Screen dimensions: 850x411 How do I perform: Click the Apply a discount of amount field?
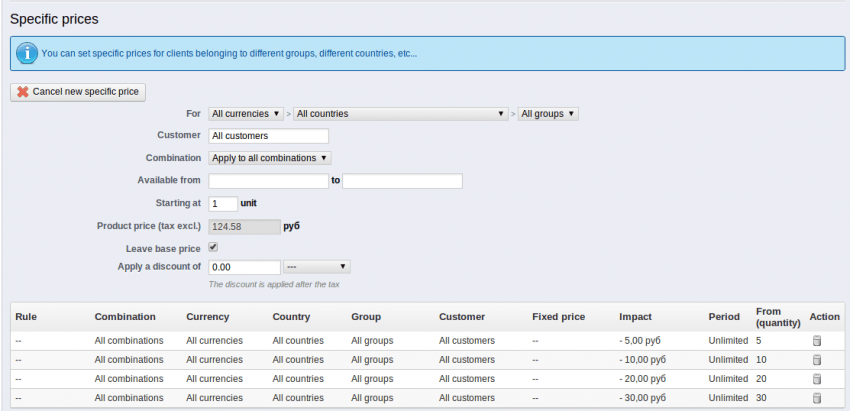click(244, 267)
